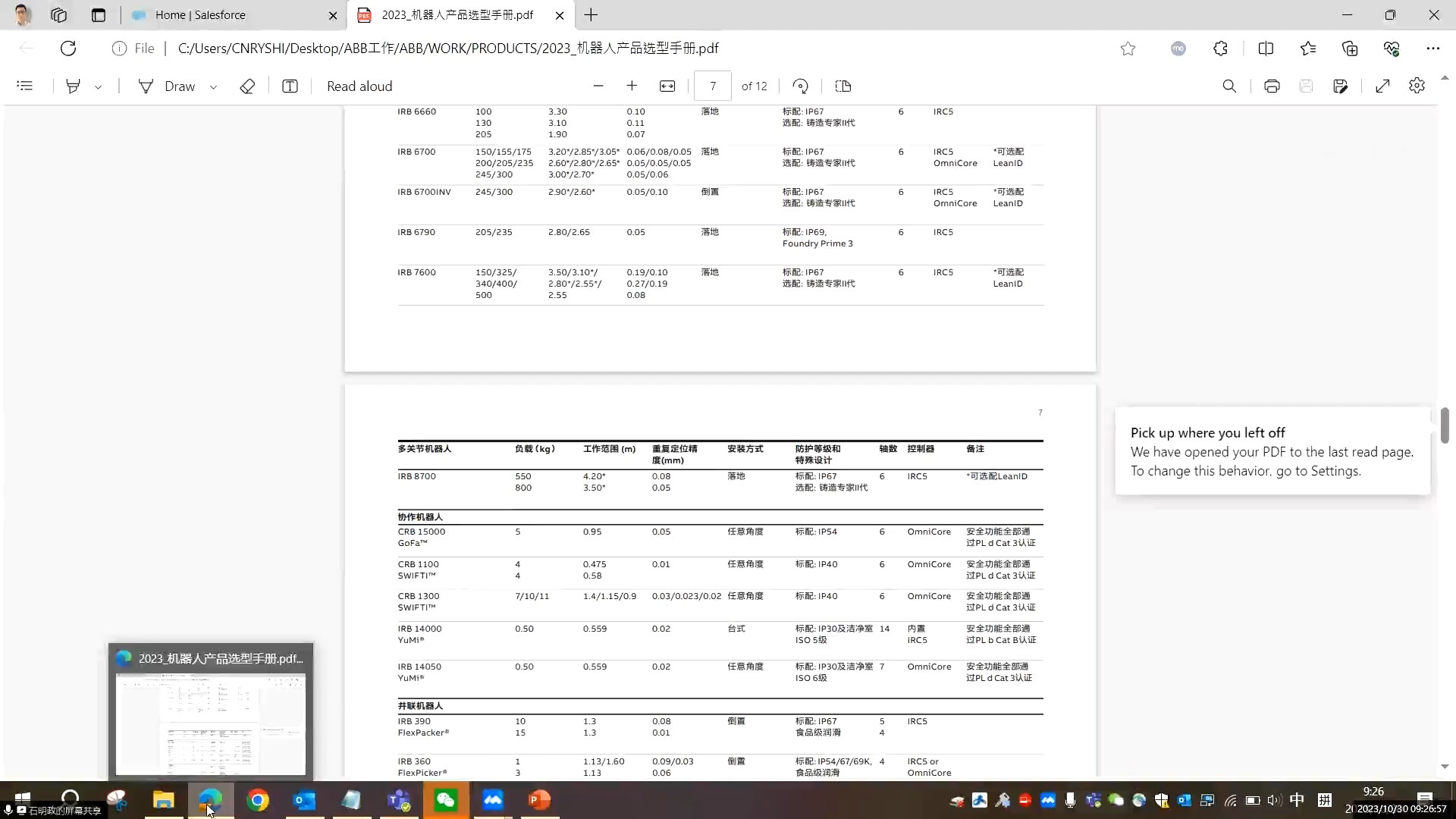Add this page to favorites with star

click(x=1128, y=49)
